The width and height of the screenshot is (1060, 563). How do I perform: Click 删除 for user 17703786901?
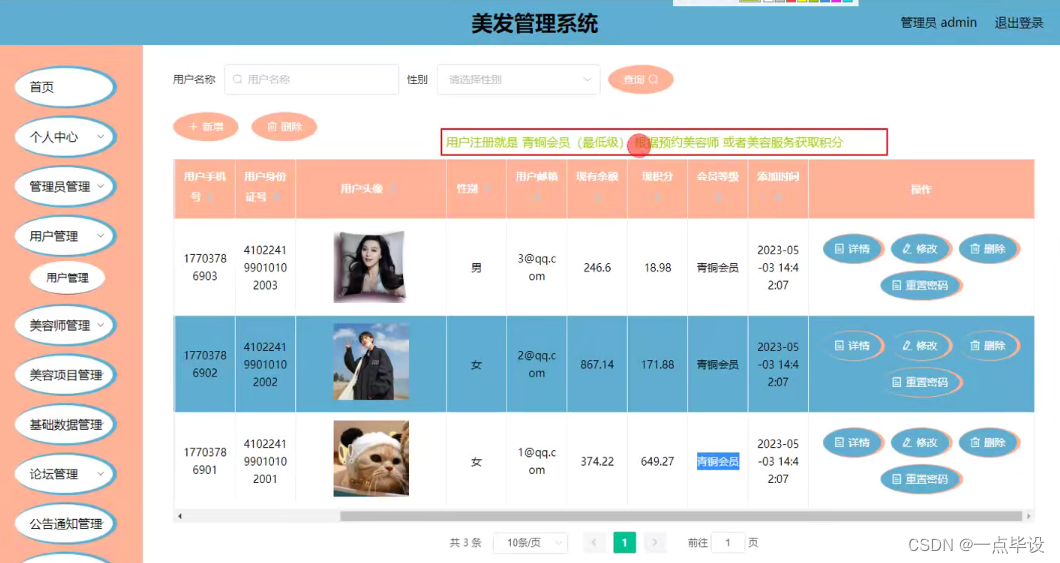click(x=988, y=443)
